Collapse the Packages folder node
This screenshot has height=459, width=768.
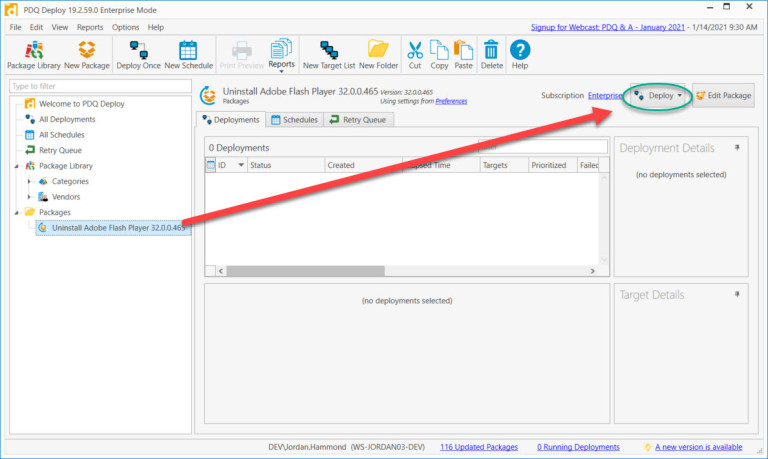[x=17, y=213]
